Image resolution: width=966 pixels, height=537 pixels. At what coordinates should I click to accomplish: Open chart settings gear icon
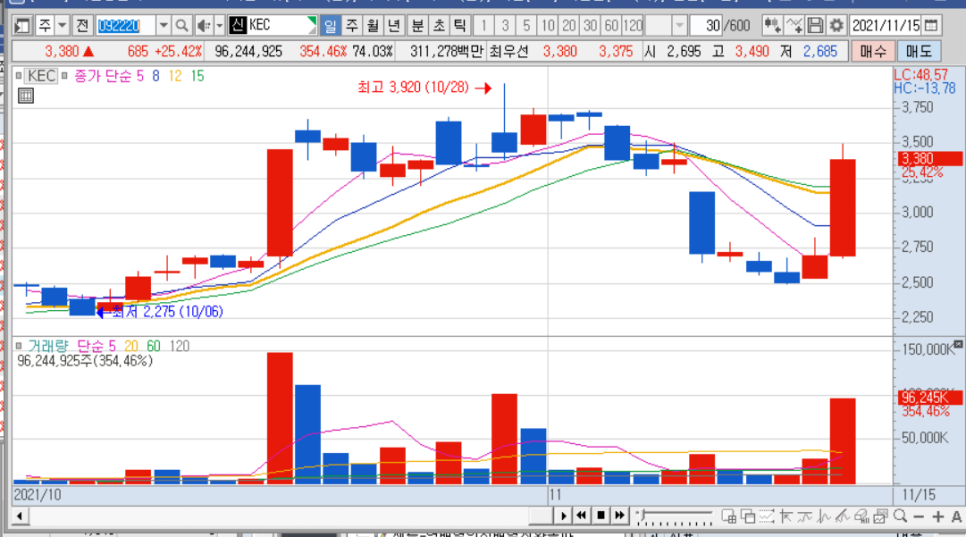pyautogui.click(x=836, y=25)
